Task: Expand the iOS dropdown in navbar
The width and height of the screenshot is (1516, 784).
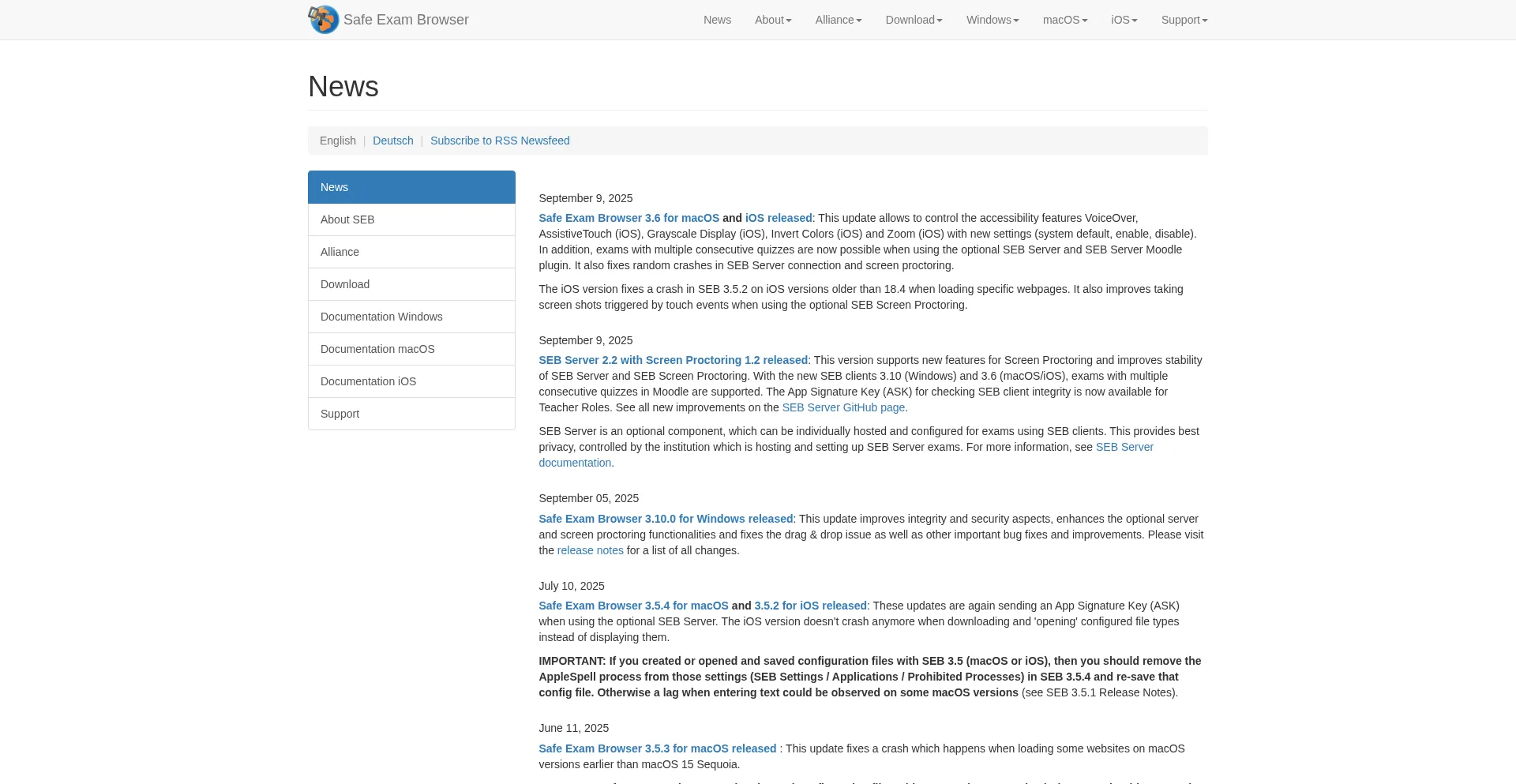Action: [1124, 20]
